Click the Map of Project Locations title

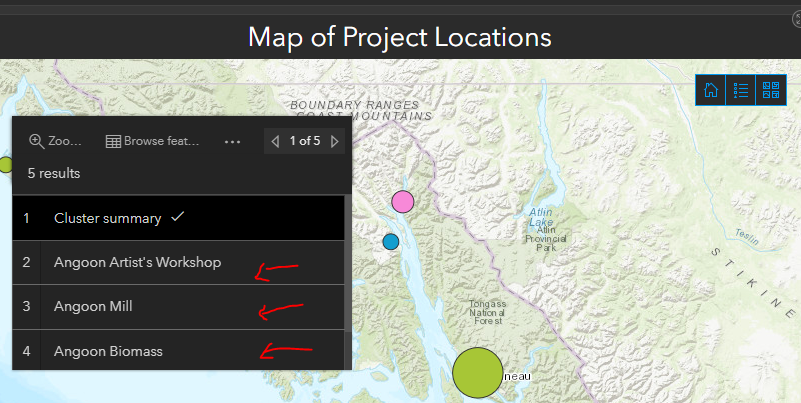(400, 37)
